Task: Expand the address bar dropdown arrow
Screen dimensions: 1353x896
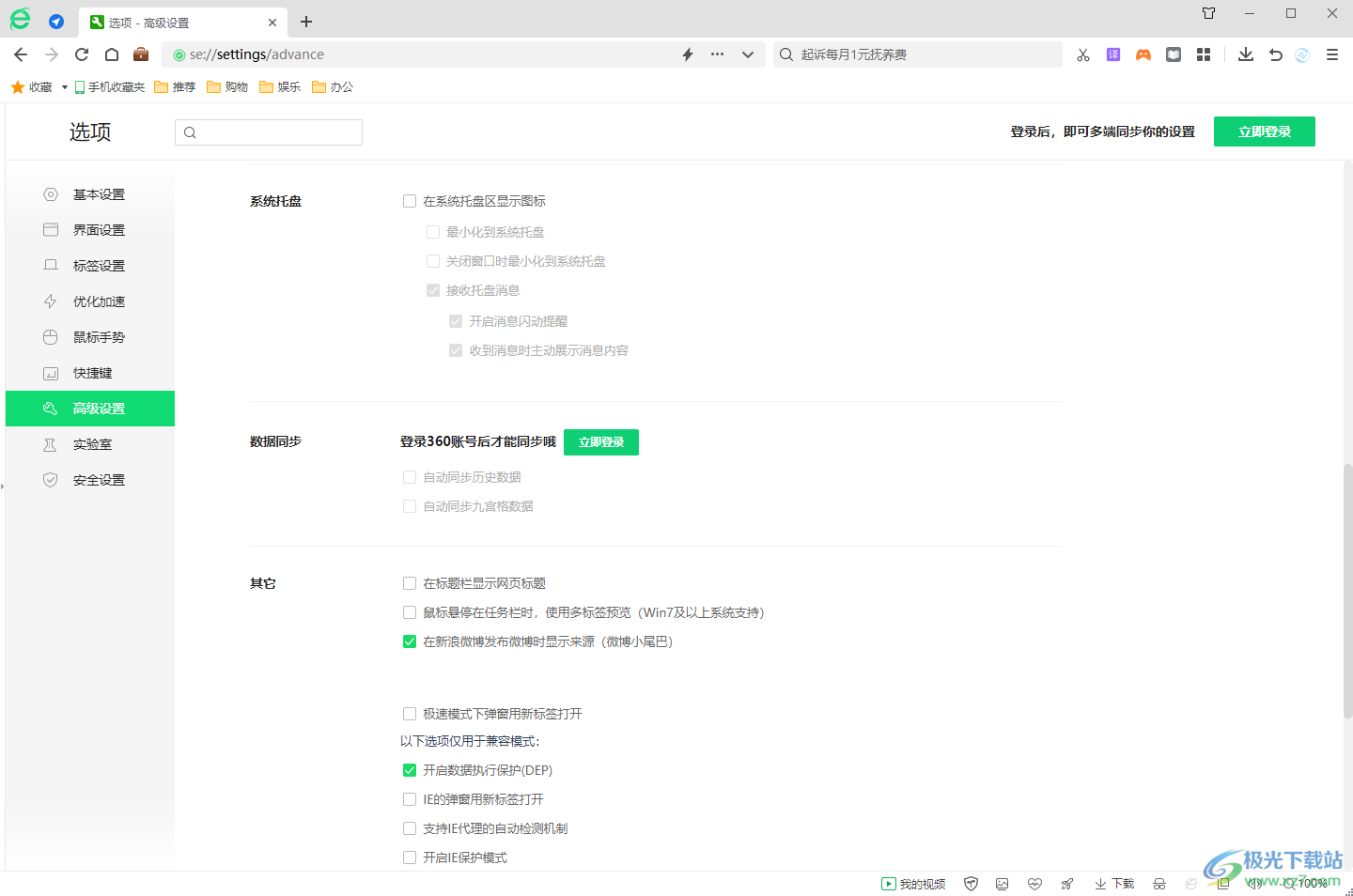Action: [x=748, y=54]
